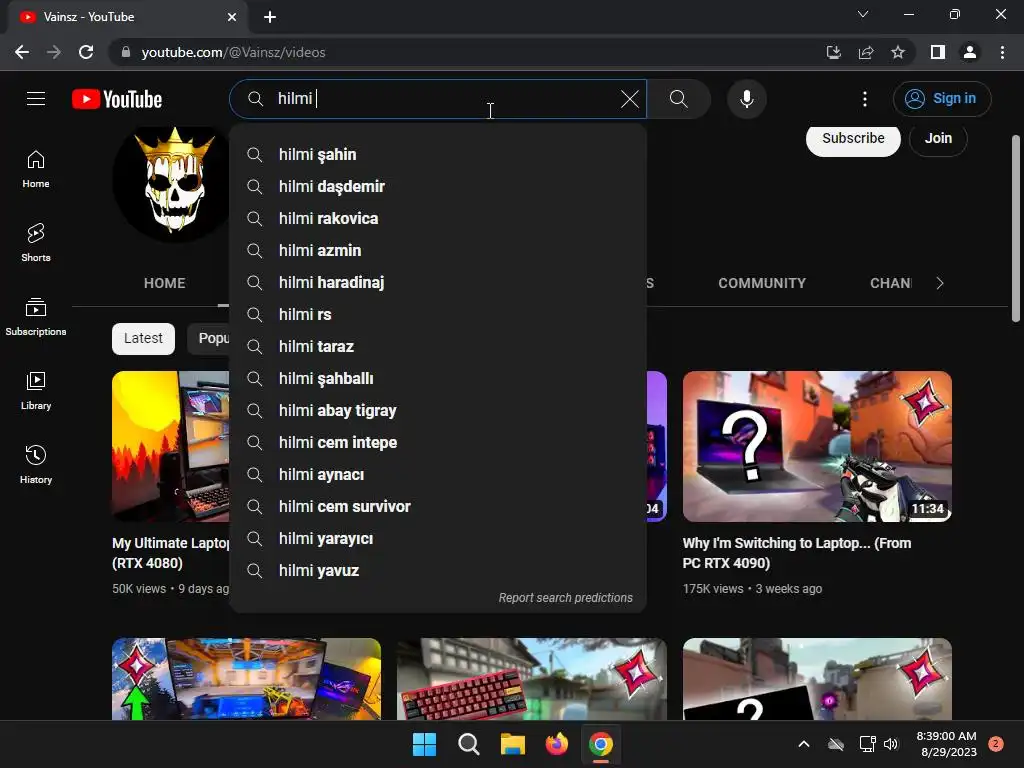1024x768 pixels.
Task: Open red keyboard video thumbnail
Action: (532, 679)
